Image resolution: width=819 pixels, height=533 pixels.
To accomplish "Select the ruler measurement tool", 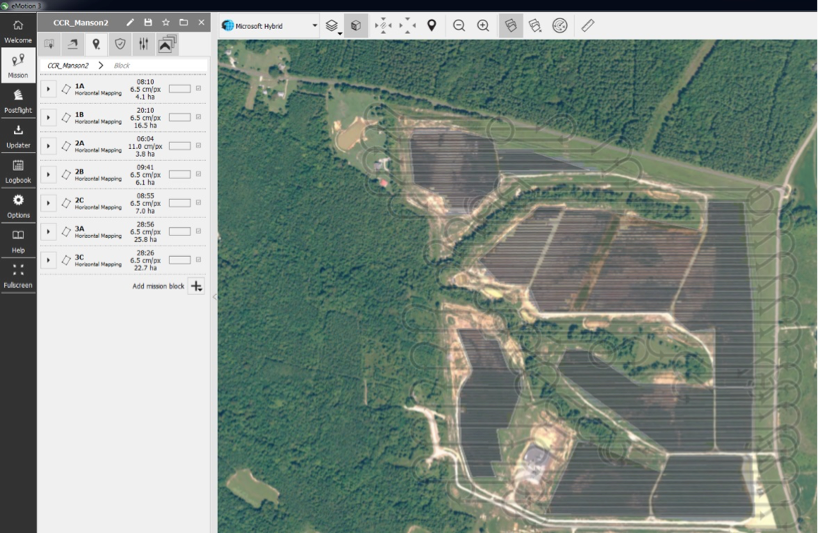I will click(588, 26).
